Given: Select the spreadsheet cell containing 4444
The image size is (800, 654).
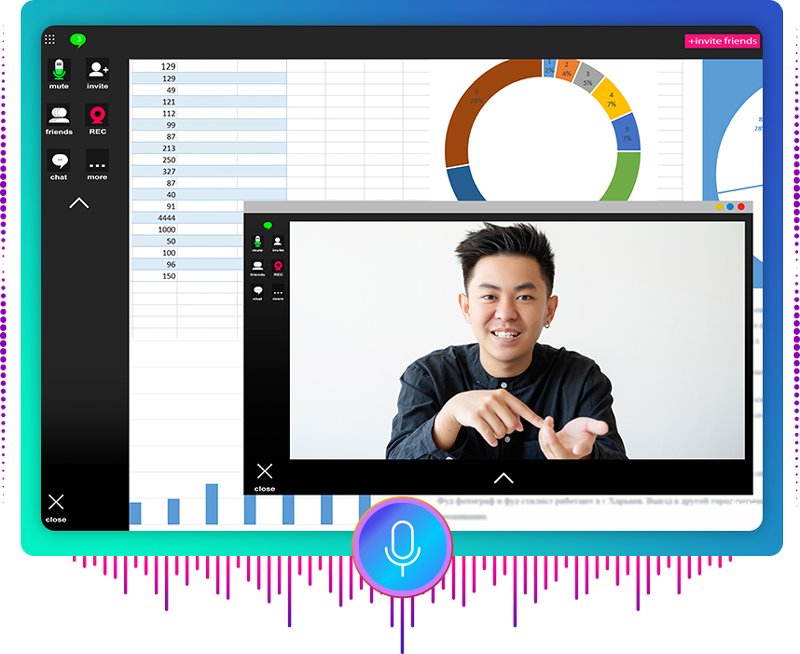Looking at the screenshot, I should 166,217.
